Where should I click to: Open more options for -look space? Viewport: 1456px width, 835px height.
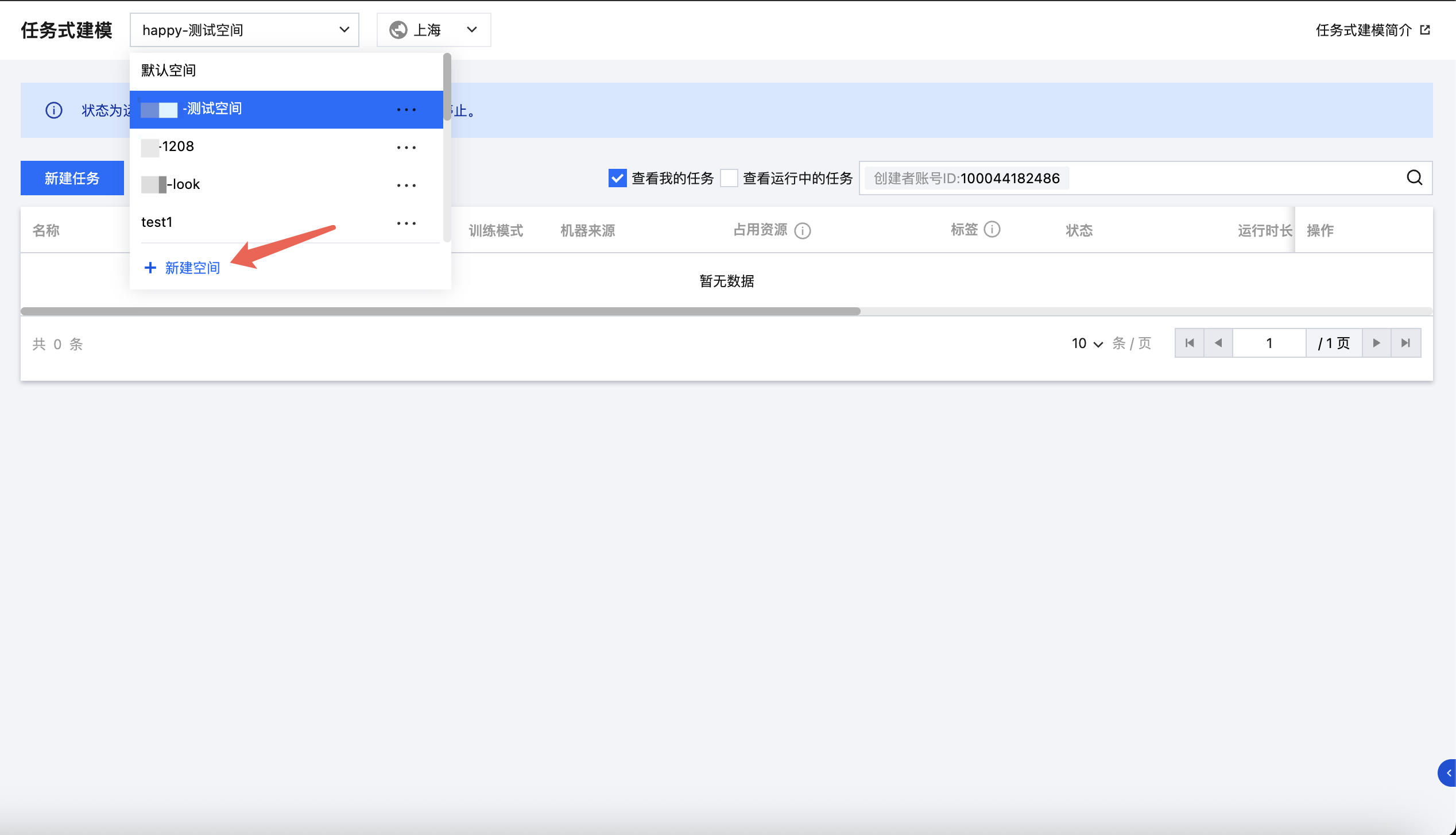click(x=406, y=185)
